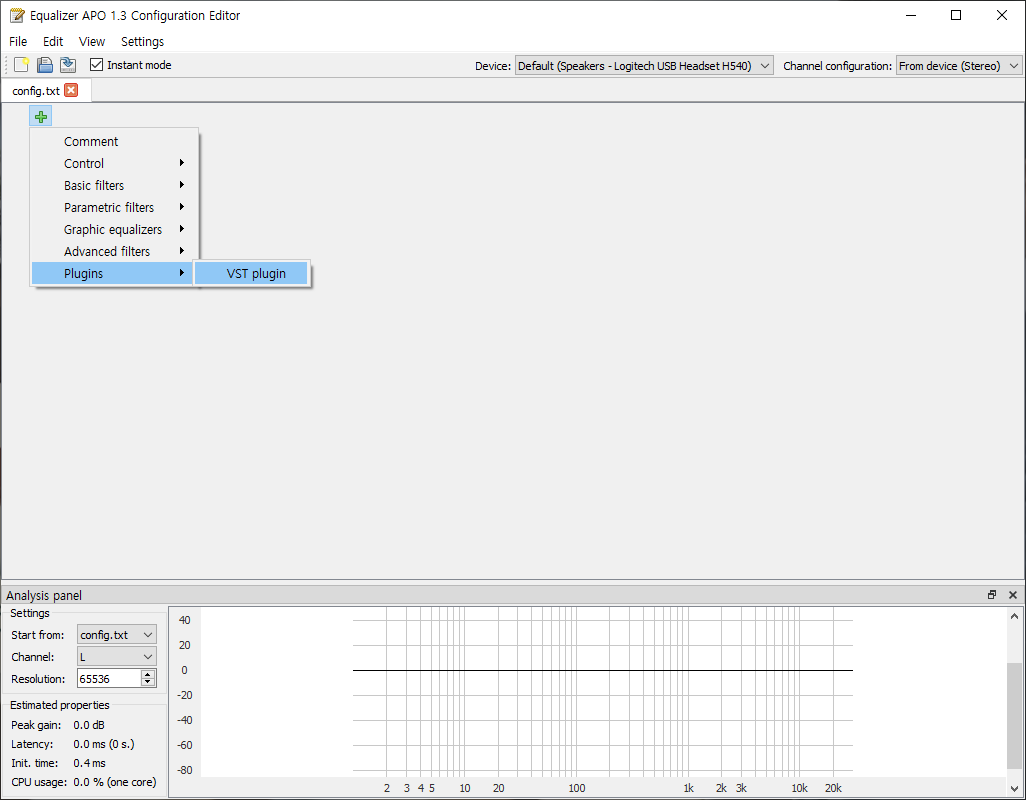The image size is (1026, 800).
Task: Open the Channel configuration dropdown
Action: tap(958, 65)
